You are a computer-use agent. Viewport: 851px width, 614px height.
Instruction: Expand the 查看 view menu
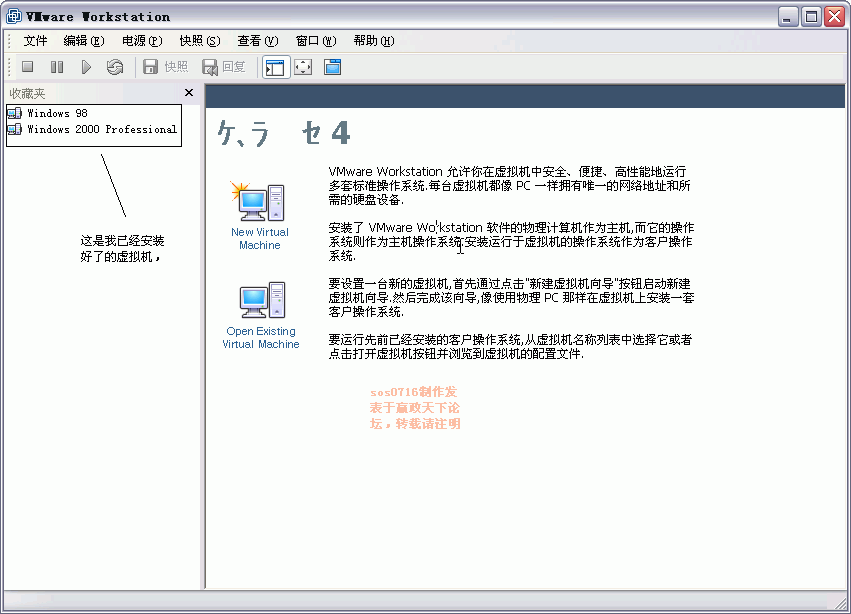257,41
